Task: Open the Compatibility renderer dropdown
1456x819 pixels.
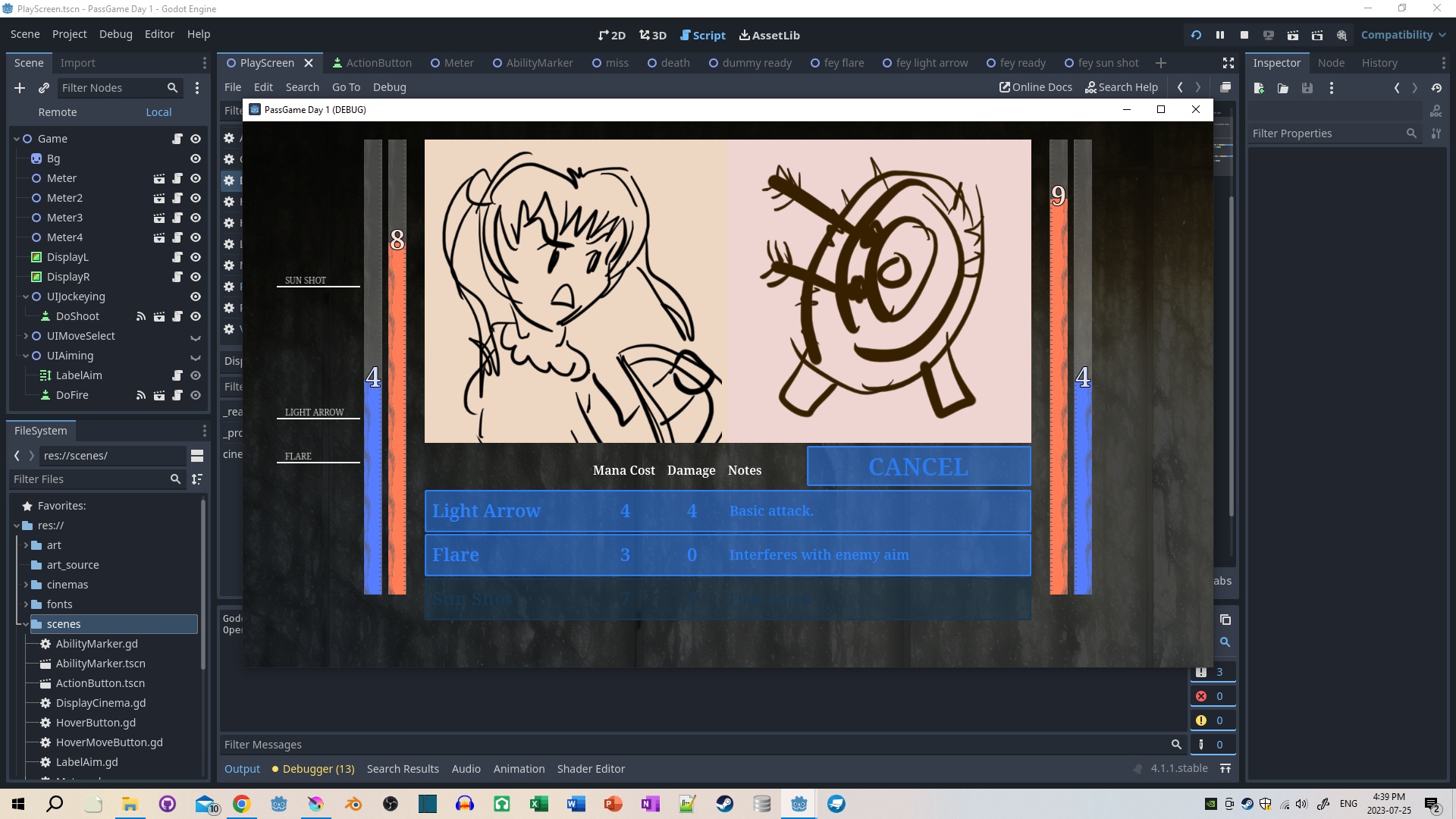Action: pos(1401,35)
